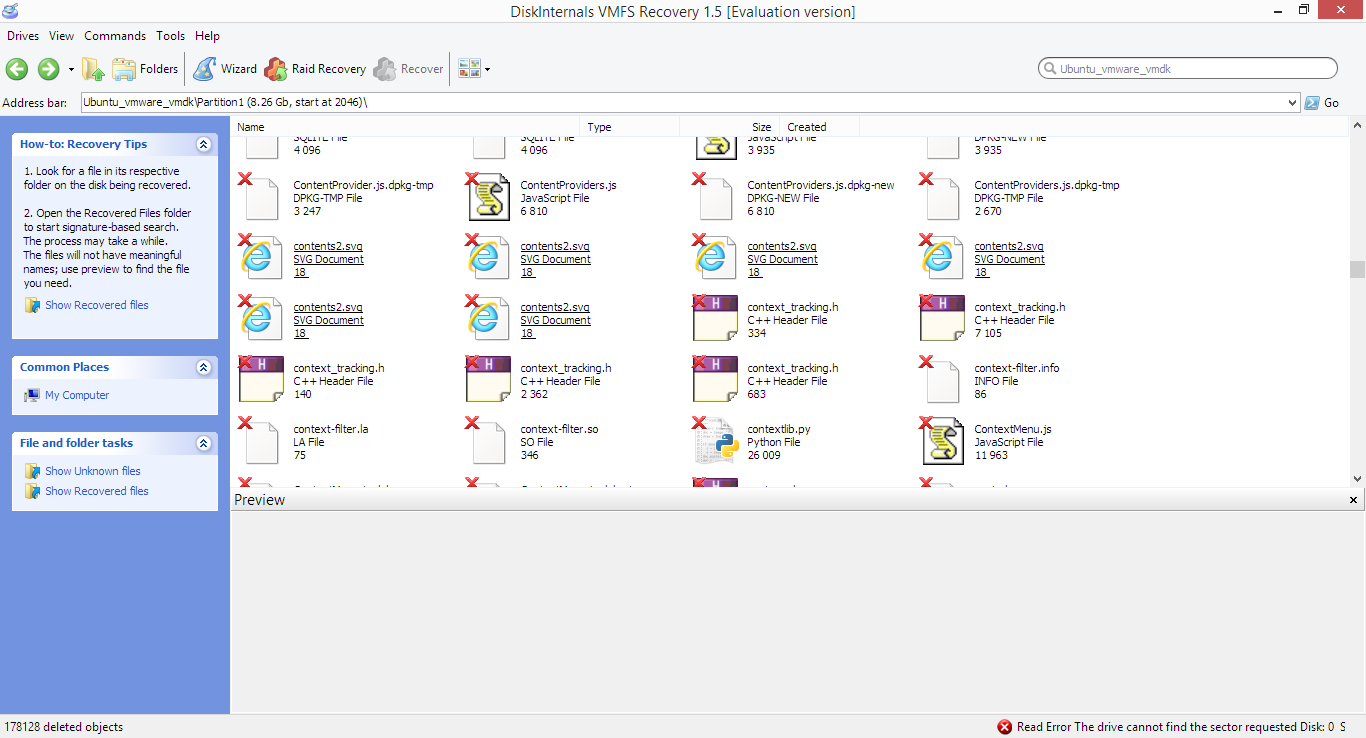Select ContentProviders.js JavaScript file icon

[490, 198]
